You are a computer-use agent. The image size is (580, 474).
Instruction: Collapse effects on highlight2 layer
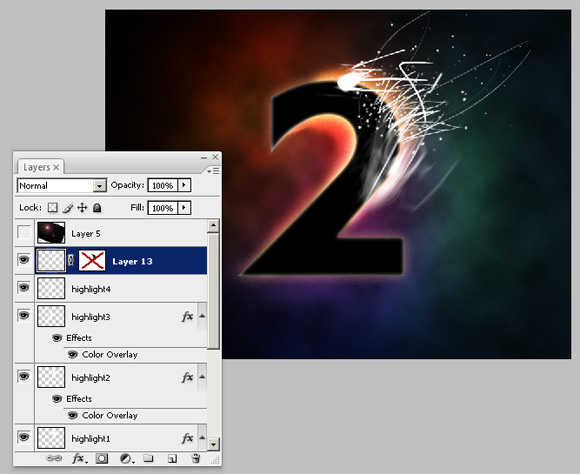point(202,377)
